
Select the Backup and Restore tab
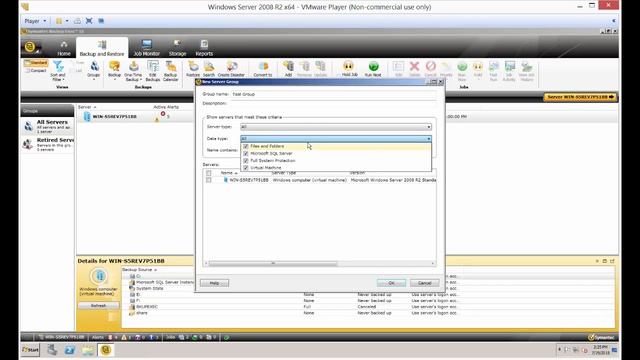tap(102, 49)
